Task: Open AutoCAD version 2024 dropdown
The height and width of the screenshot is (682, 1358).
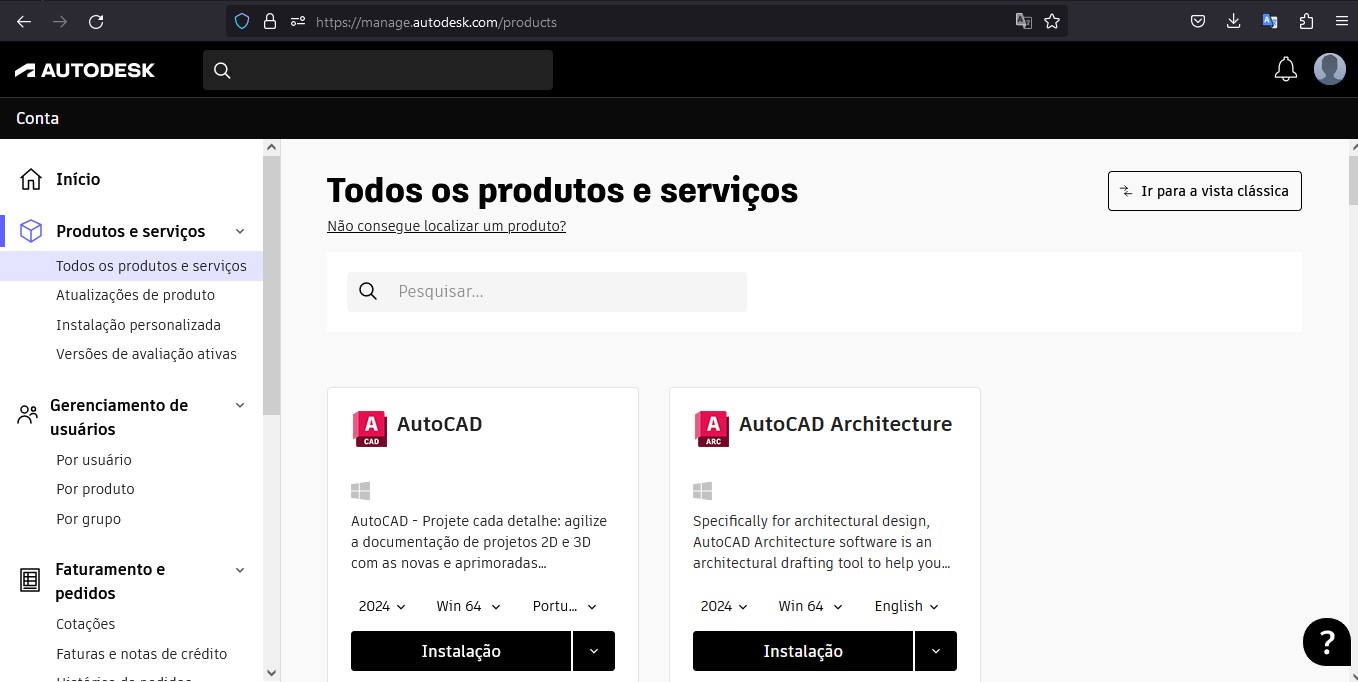Action: (x=382, y=606)
